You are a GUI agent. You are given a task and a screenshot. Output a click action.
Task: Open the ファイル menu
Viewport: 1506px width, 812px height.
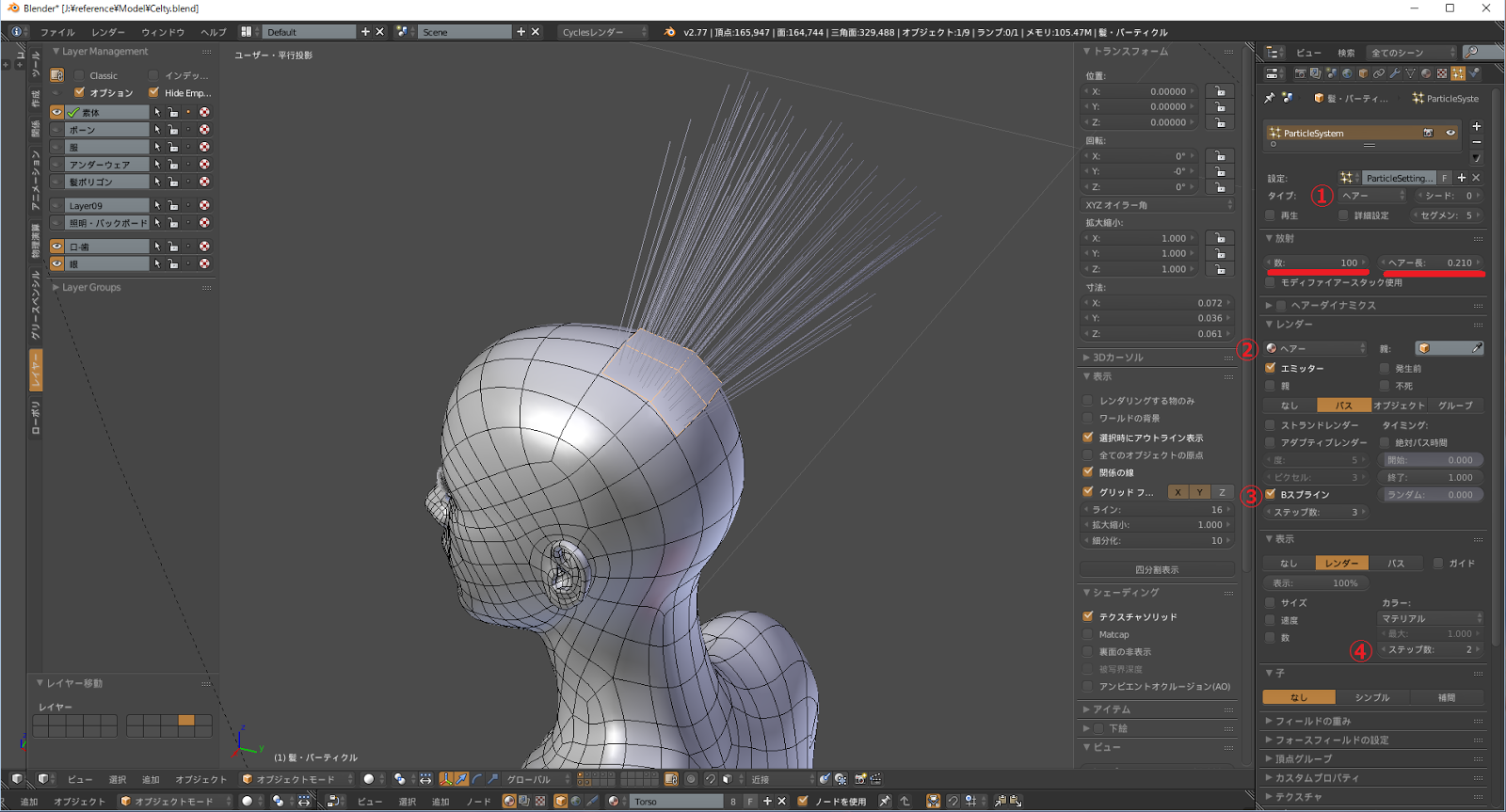click(x=57, y=32)
